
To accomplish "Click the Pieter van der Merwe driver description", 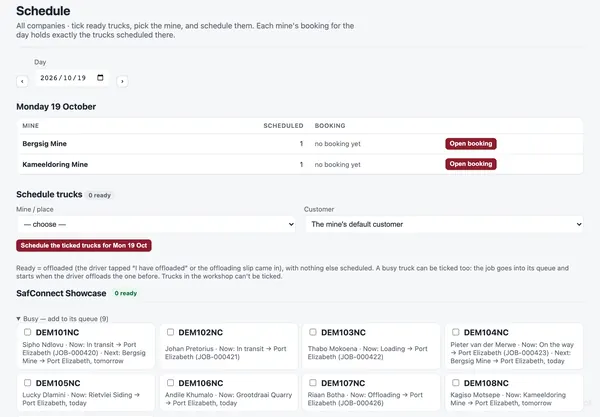I will (x=512, y=353).
